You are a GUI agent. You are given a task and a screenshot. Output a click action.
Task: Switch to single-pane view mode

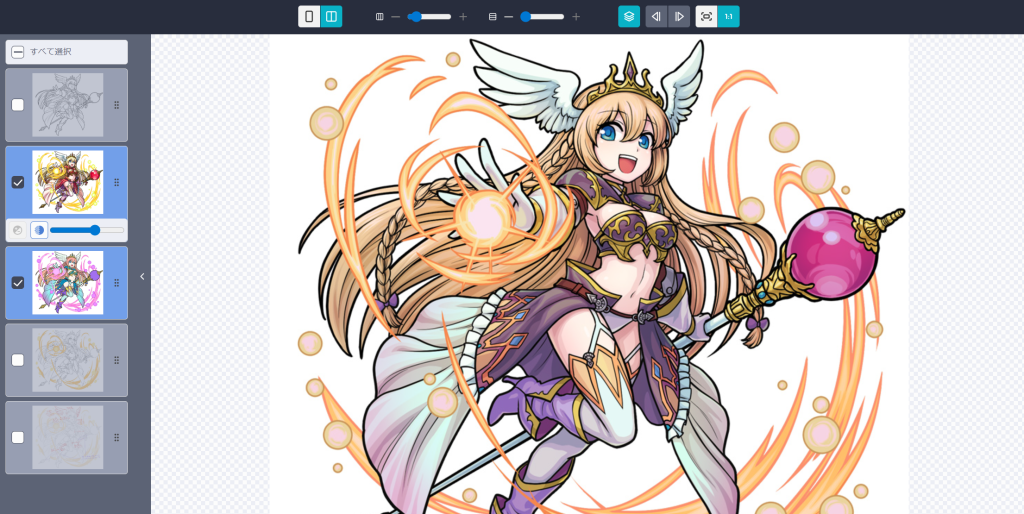[309, 17]
